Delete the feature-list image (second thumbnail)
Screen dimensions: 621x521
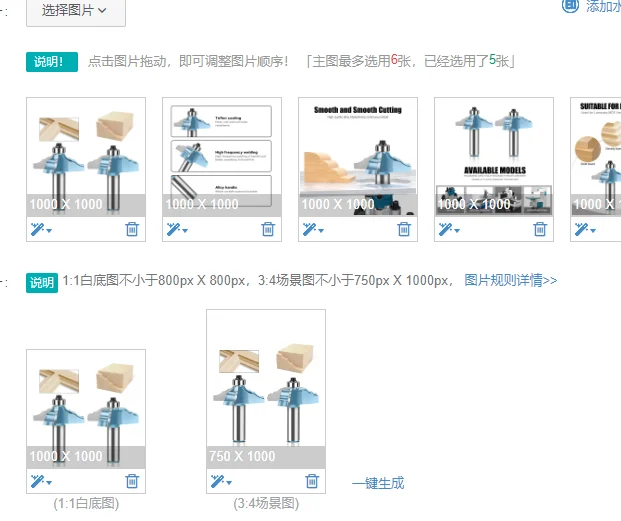[268, 229]
